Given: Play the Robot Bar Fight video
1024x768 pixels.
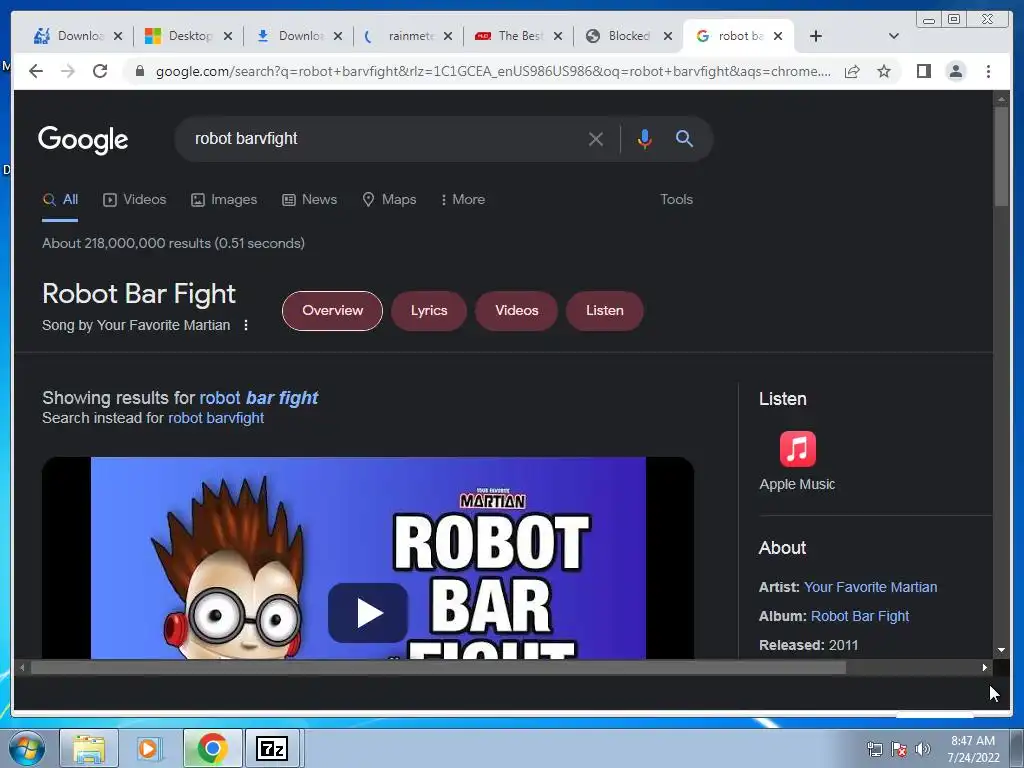Looking at the screenshot, I should tap(368, 613).
